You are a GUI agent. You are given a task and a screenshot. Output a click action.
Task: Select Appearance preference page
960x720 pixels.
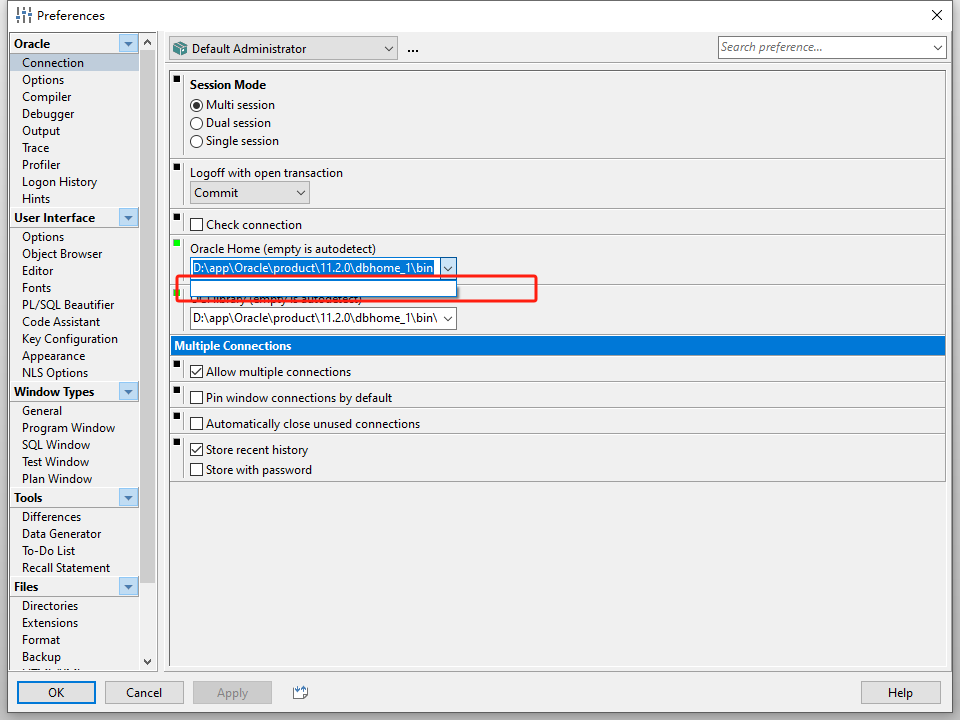click(54, 356)
